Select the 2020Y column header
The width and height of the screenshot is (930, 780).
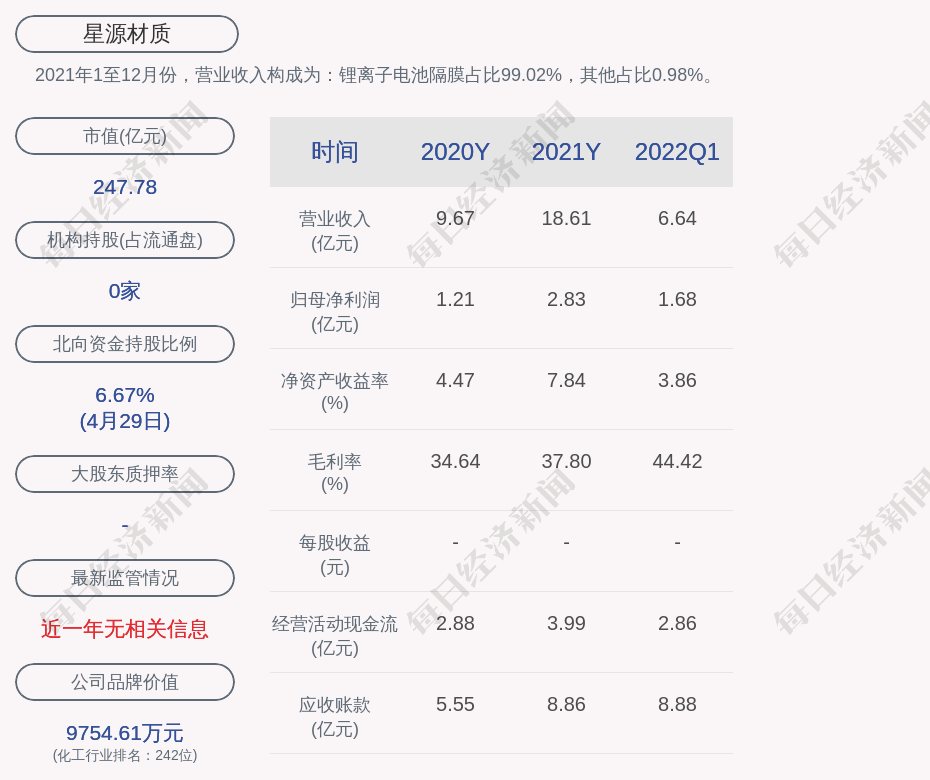pyautogui.click(x=455, y=152)
